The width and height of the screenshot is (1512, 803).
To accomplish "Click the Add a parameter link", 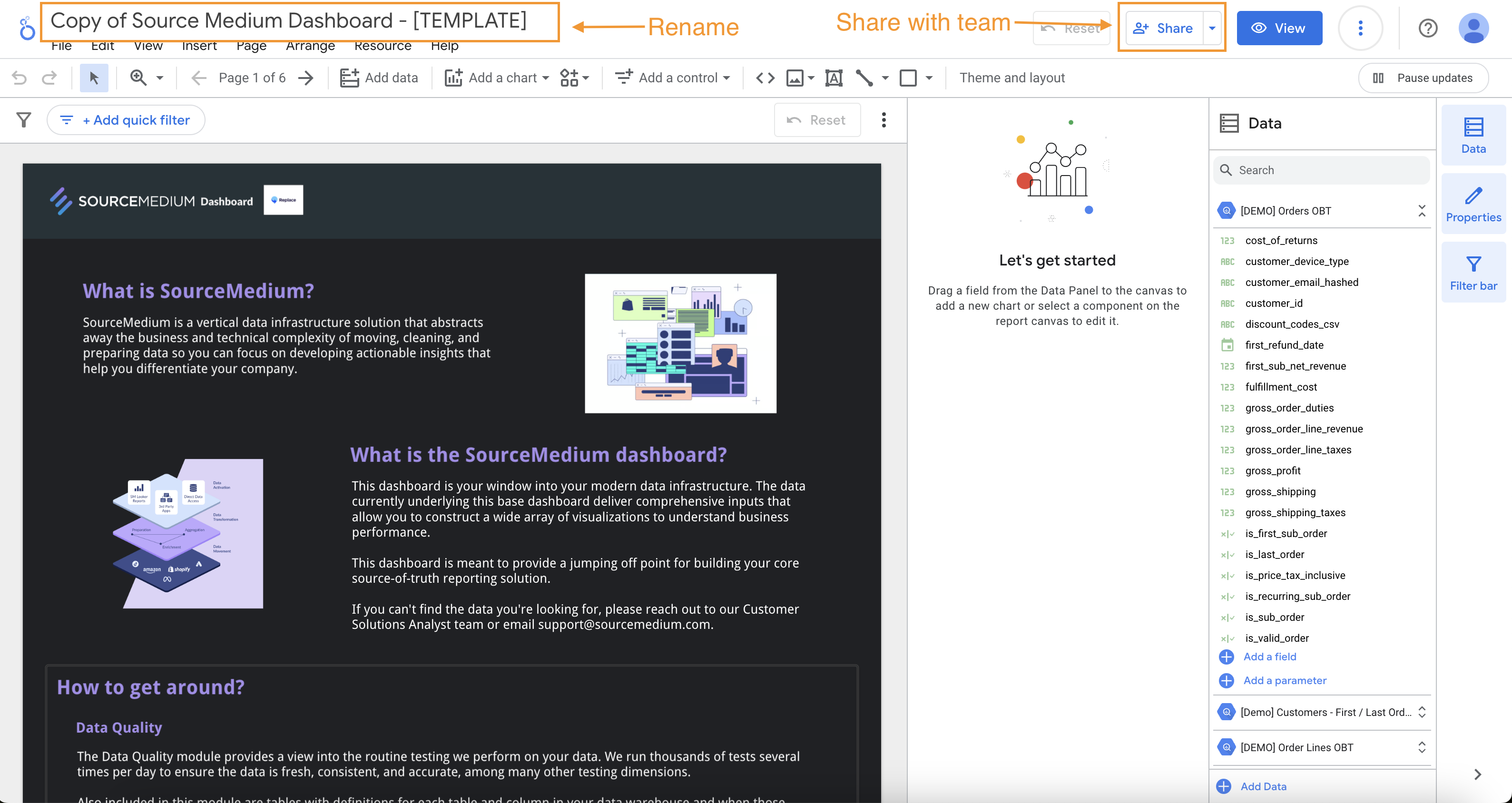I will 1284,680.
